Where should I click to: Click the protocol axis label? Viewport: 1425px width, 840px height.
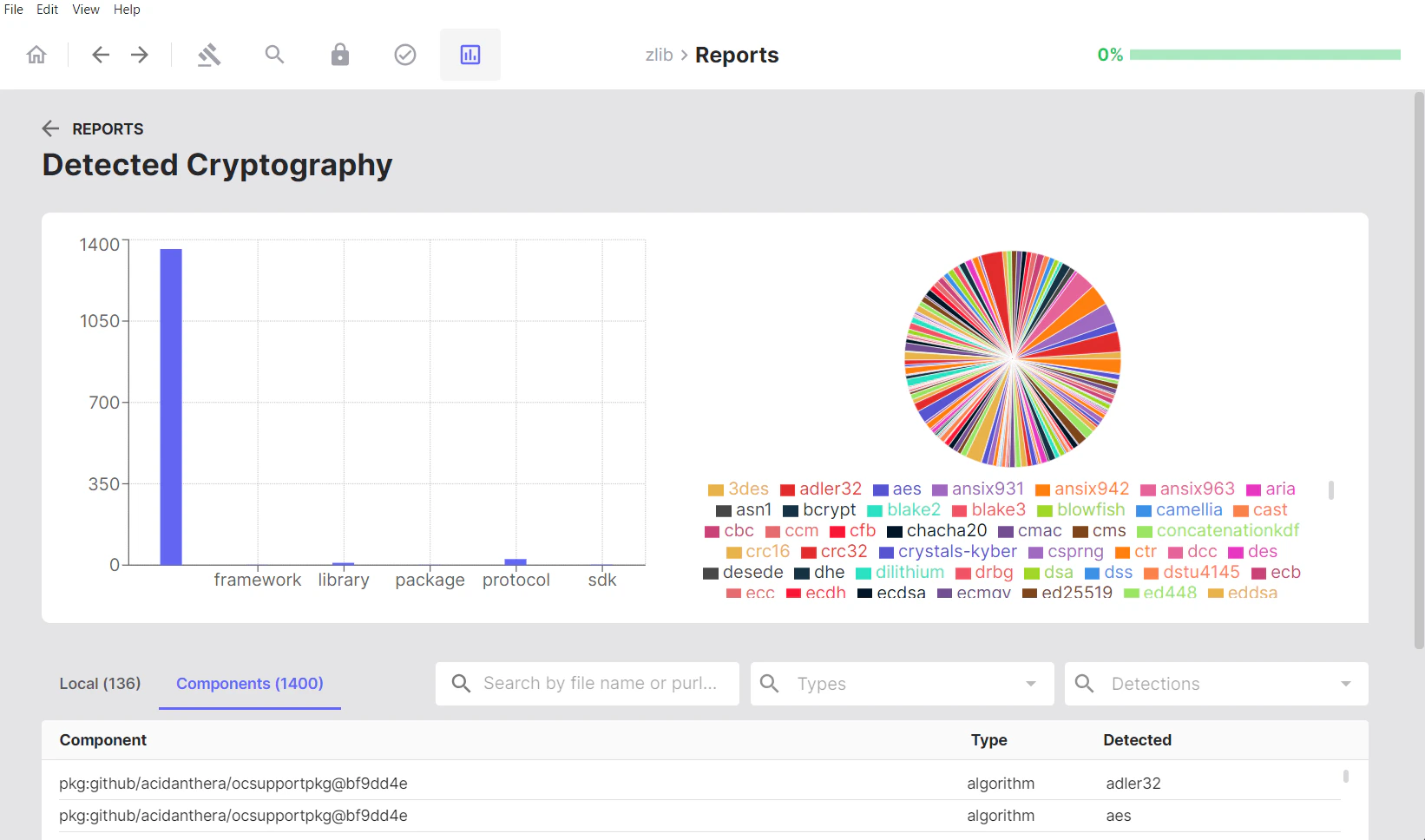click(x=516, y=580)
